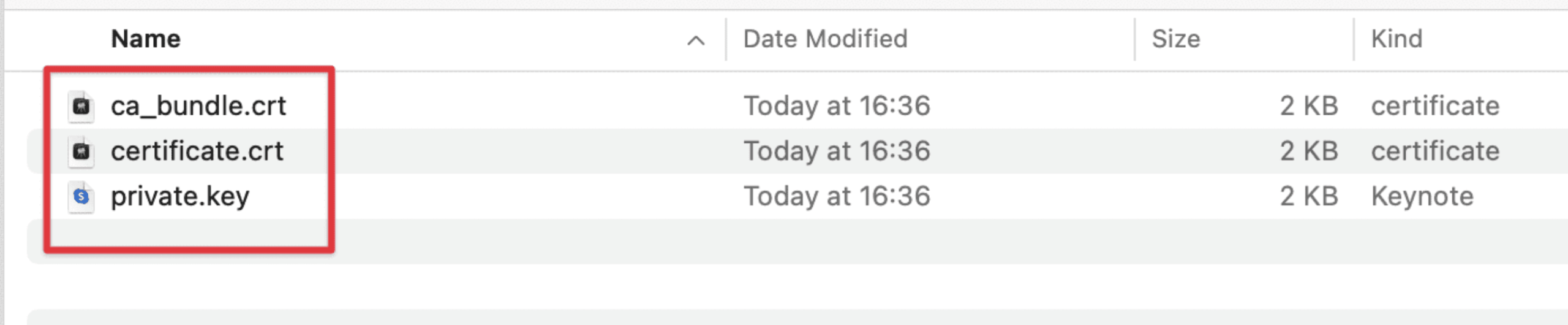
Task: Sort files by Kind column header
Action: [1396, 39]
